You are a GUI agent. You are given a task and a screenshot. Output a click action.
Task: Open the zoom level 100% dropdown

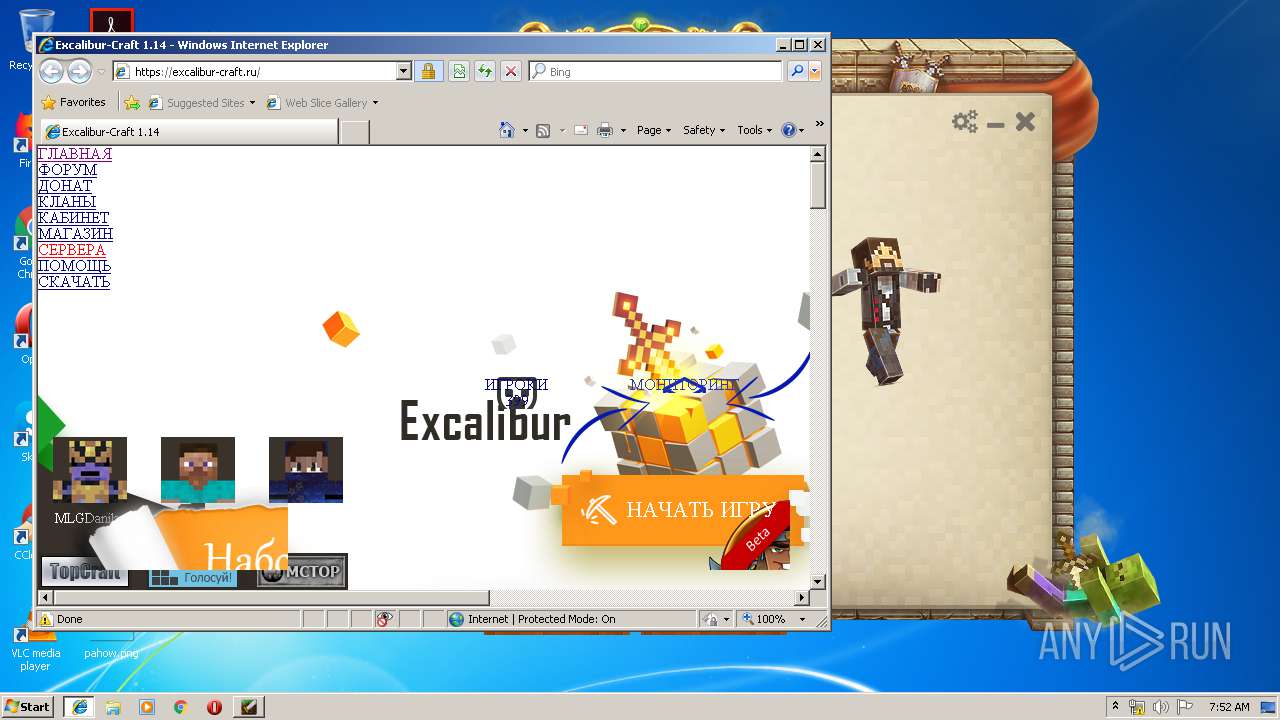point(802,619)
